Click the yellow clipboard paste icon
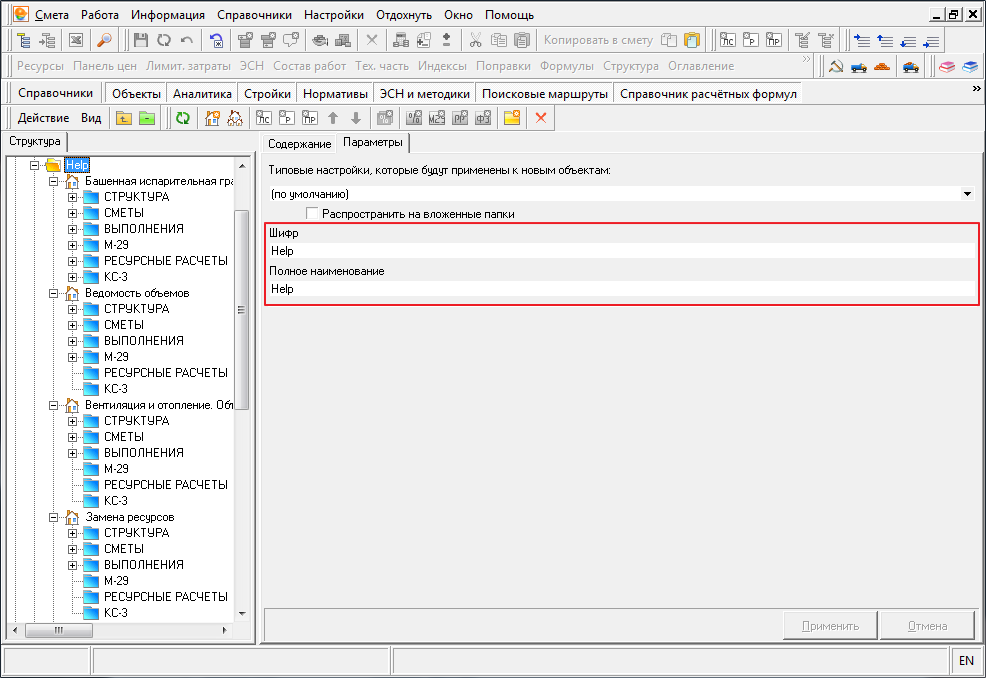 [692, 40]
